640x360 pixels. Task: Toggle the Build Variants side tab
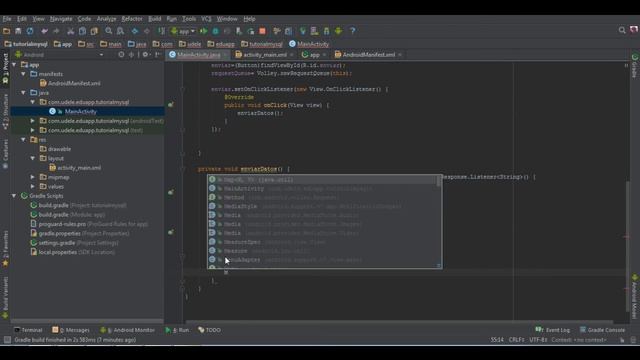[5, 298]
